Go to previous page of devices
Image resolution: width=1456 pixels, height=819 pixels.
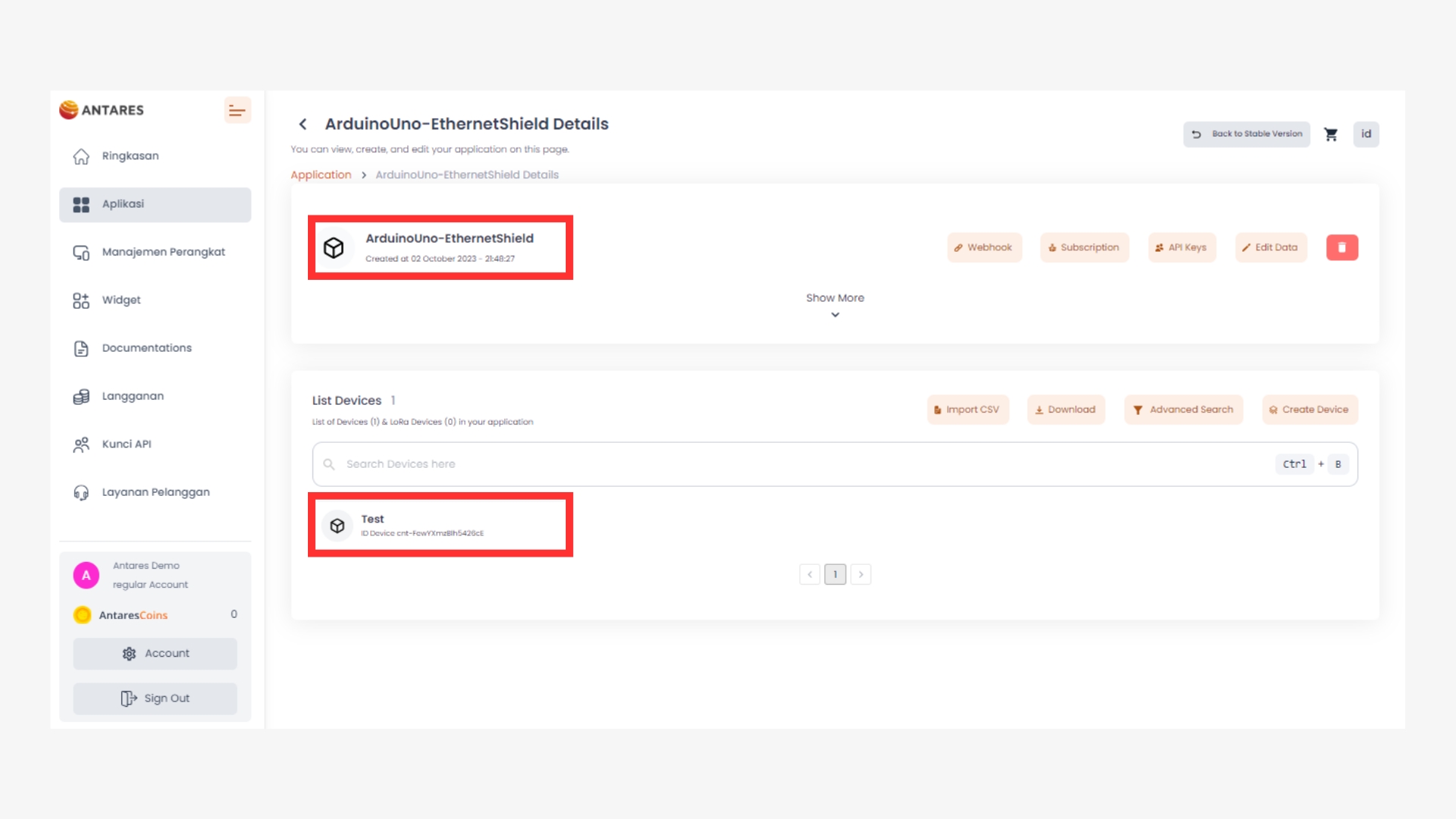pos(809,575)
